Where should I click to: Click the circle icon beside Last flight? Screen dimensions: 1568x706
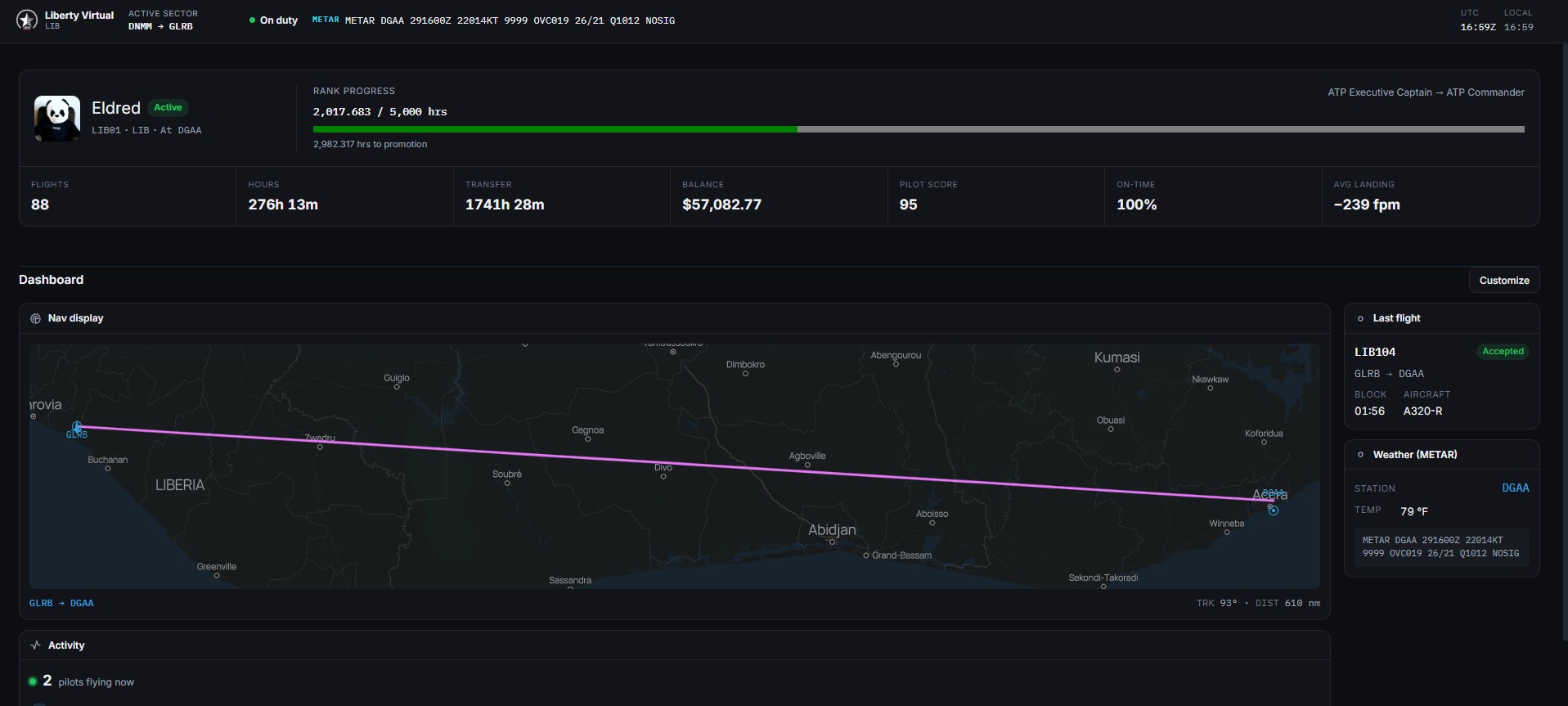1360,318
